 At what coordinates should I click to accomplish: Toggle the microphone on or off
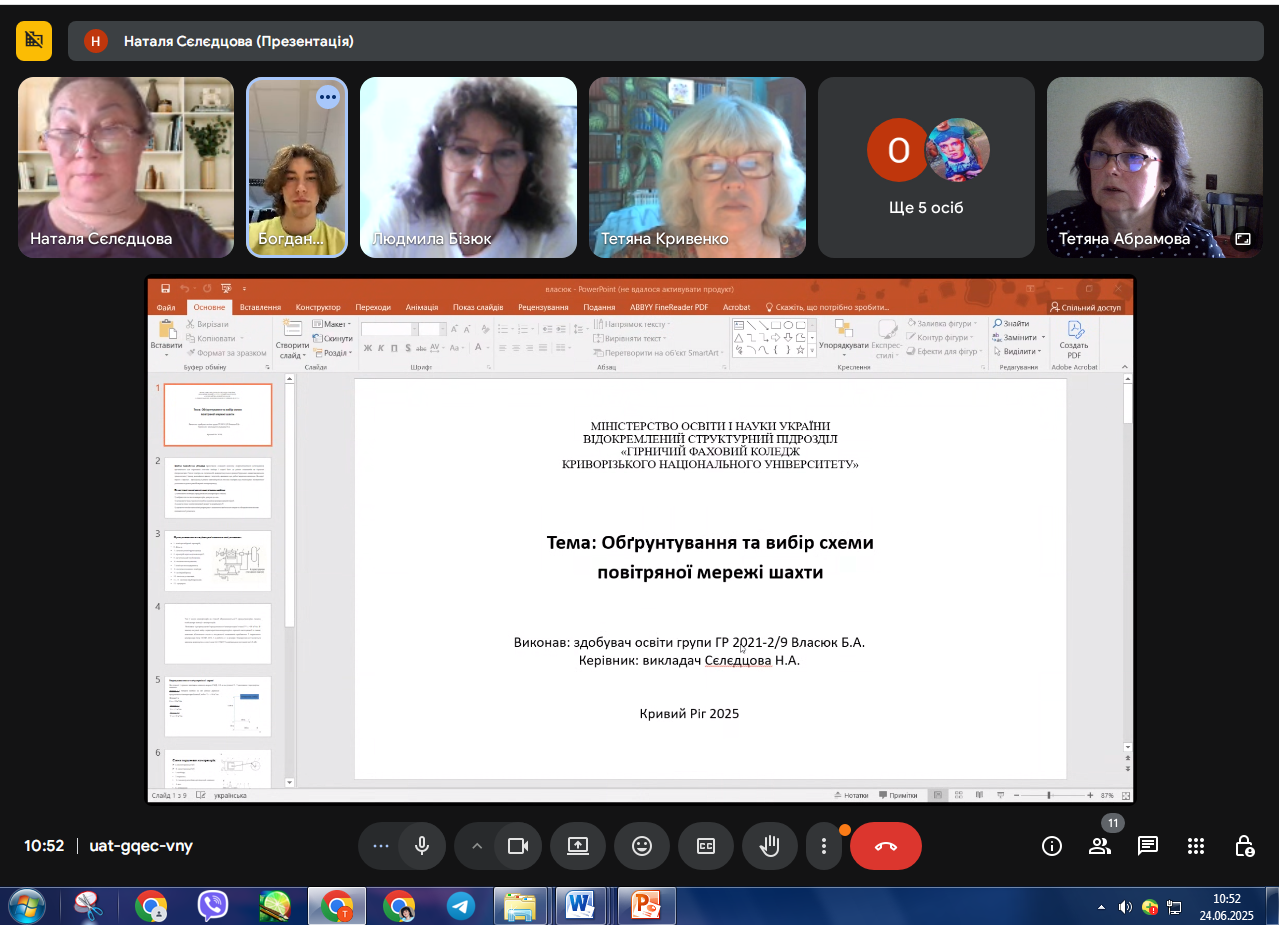click(x=422, y=846)
